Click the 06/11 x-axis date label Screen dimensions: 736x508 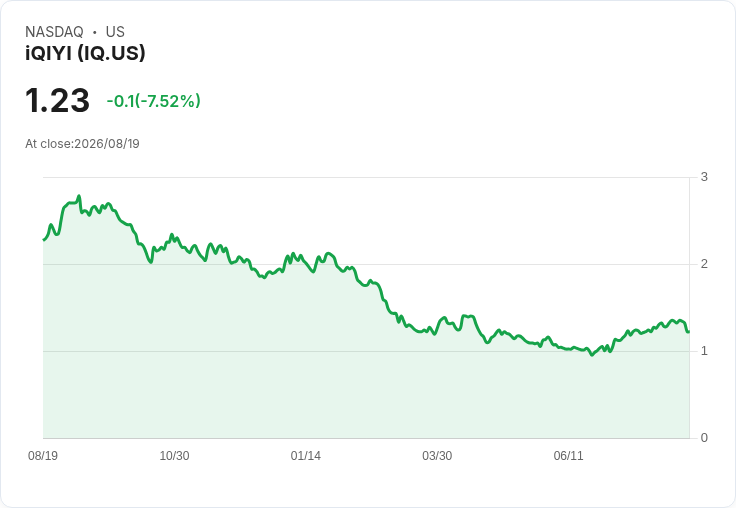[568, 455]
